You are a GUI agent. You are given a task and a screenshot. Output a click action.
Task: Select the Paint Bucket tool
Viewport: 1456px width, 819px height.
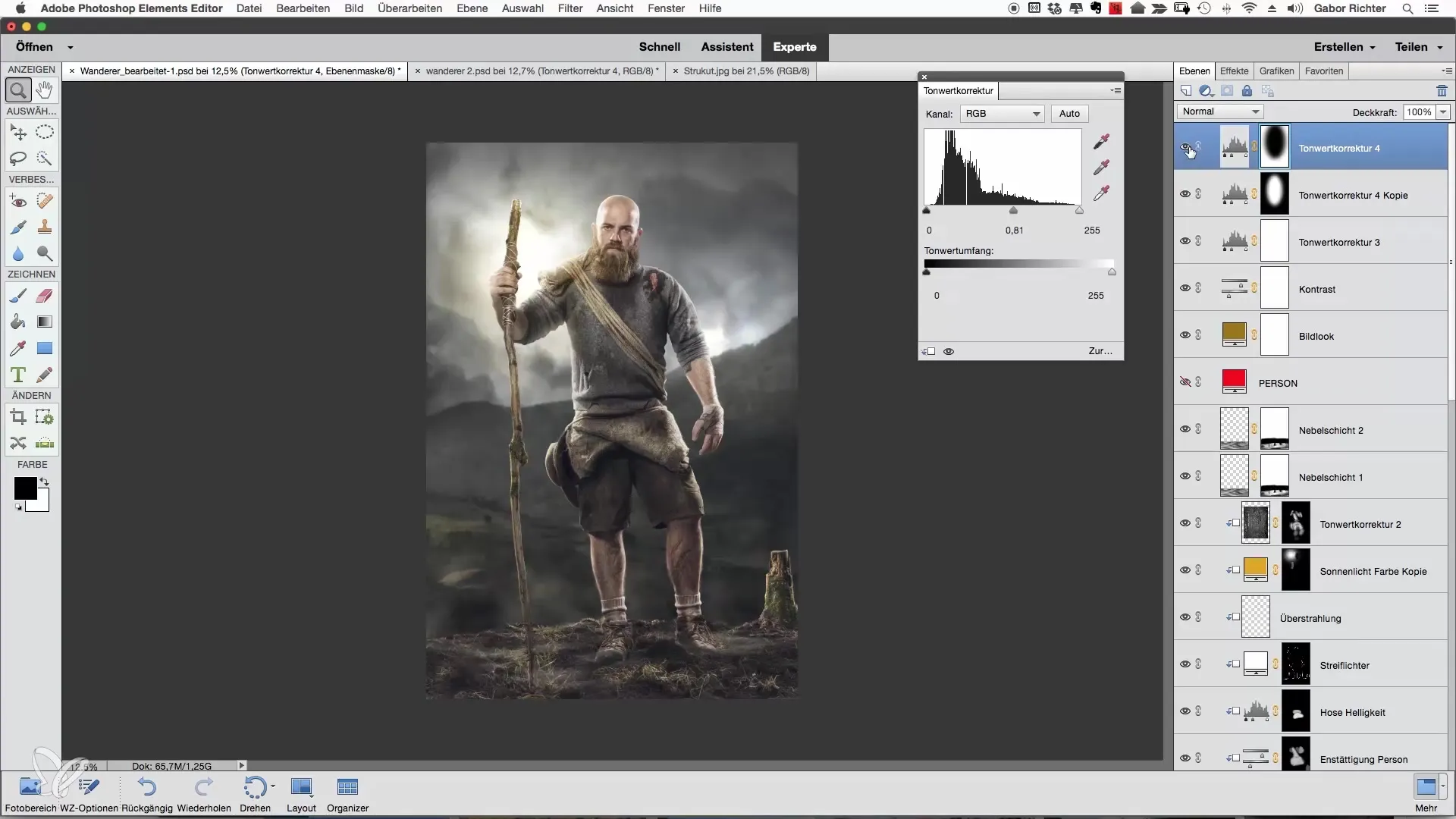[x=18, y=322]
